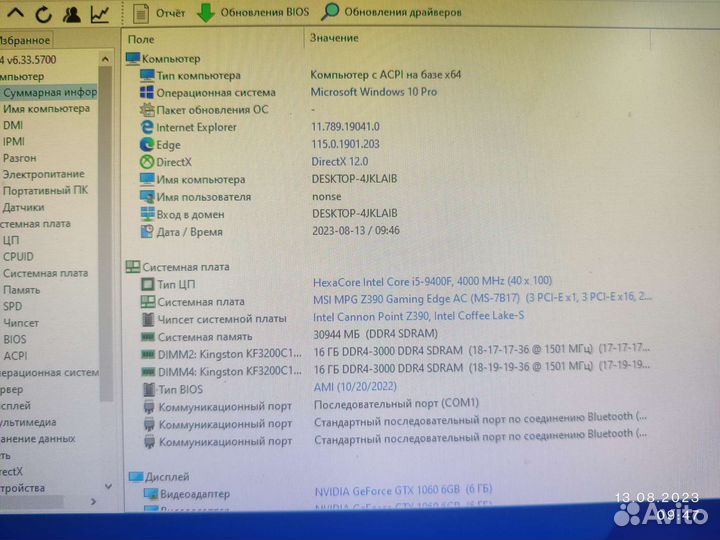Click Обновления драйверов magnifier icon
Viewport: 720px width, 540px height.
pos(330,13)
